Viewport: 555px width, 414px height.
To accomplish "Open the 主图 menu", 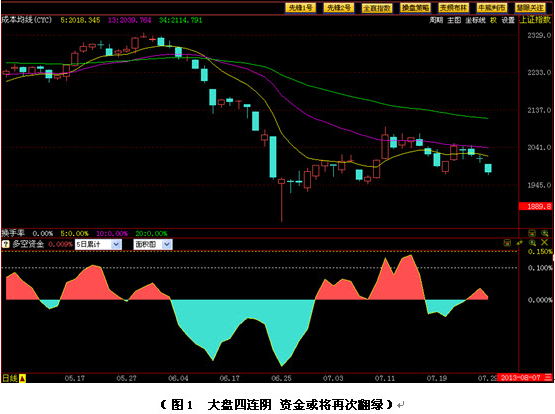I will [x=454, y=20].
